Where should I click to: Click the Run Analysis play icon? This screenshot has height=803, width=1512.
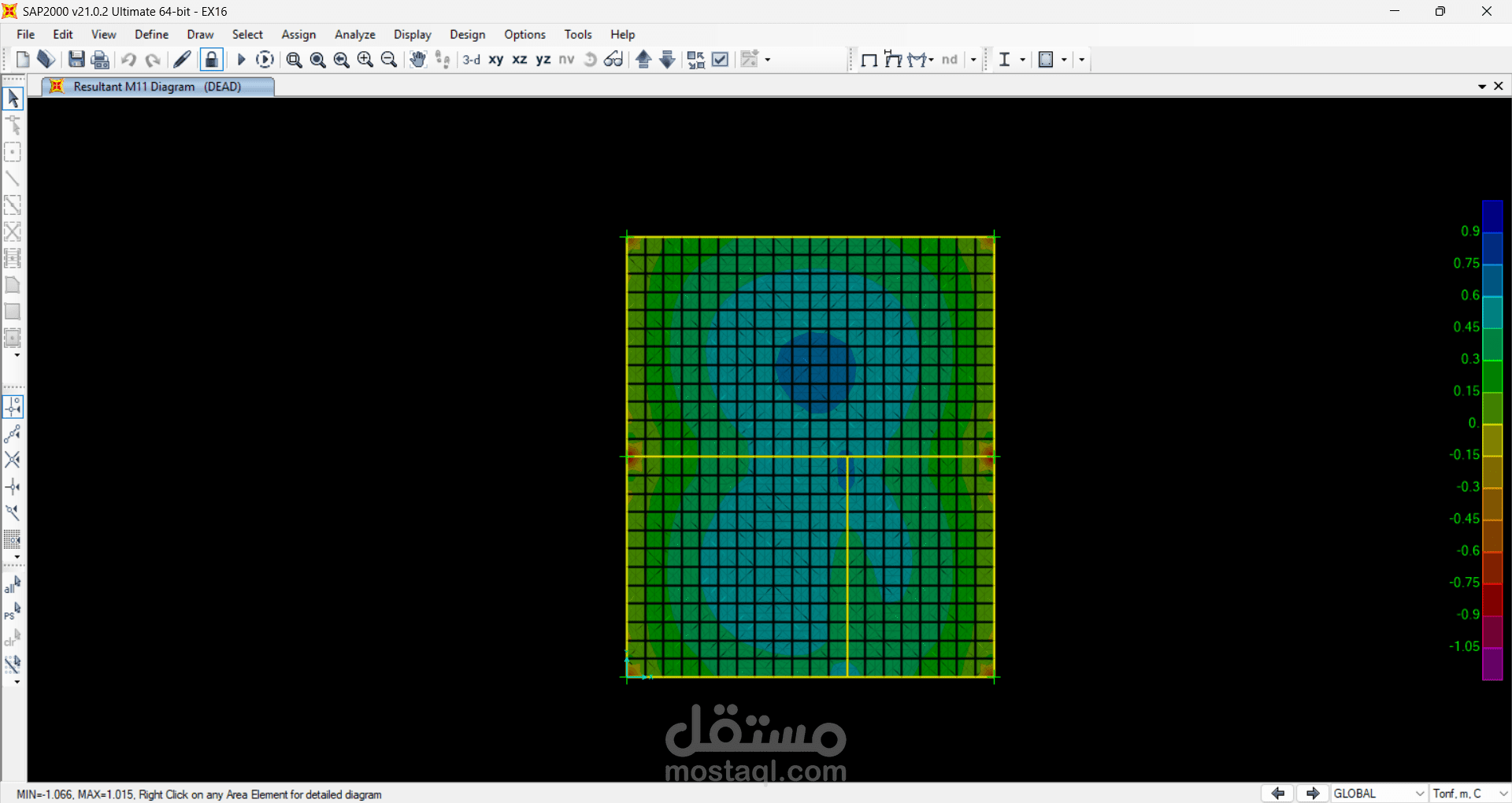[x=242, y=60]
